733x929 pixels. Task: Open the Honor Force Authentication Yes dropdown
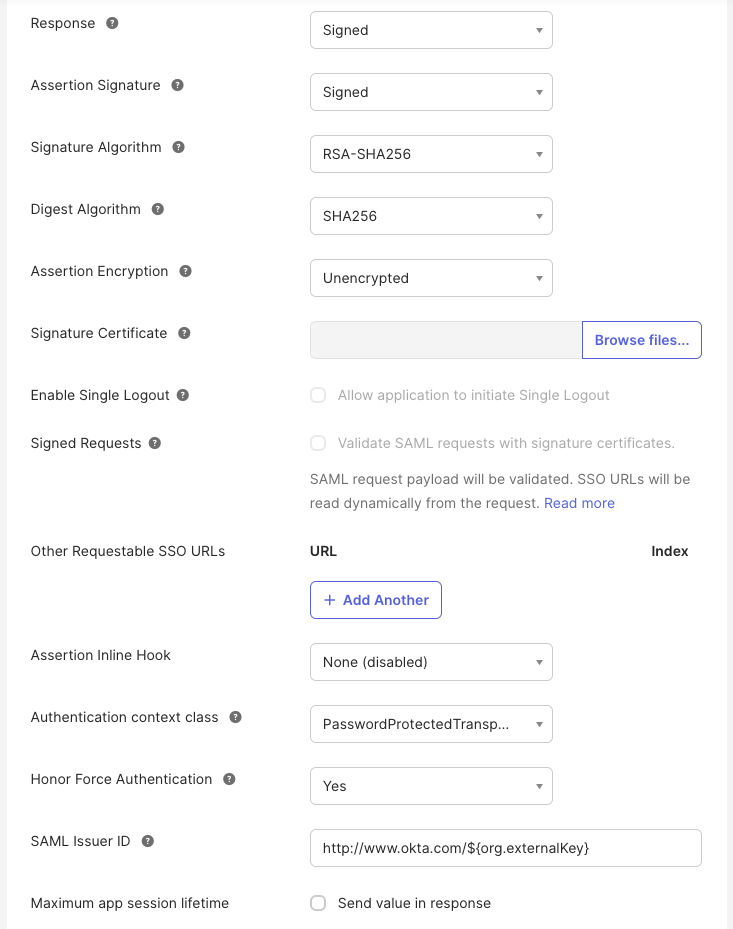pyautogui.click(x=431, y=786)
